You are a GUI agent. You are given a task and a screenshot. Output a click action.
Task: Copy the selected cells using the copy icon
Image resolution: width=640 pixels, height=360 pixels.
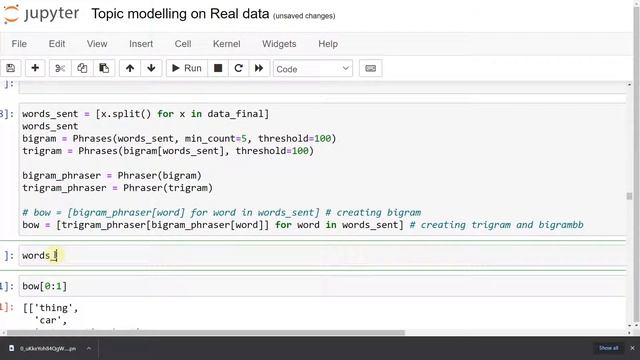click(82, 68)
